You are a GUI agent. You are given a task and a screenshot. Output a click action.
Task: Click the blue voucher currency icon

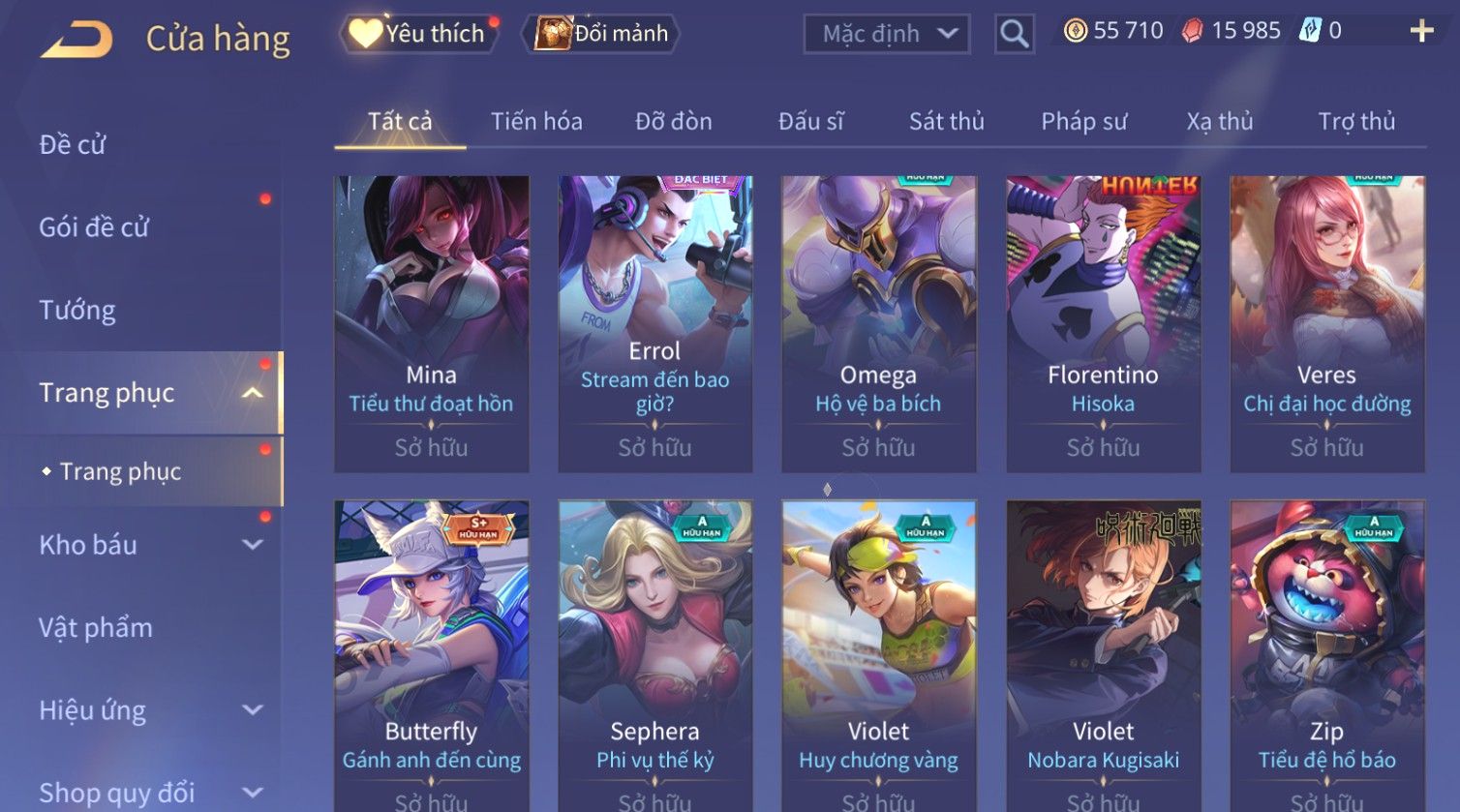coord(1310,30)
